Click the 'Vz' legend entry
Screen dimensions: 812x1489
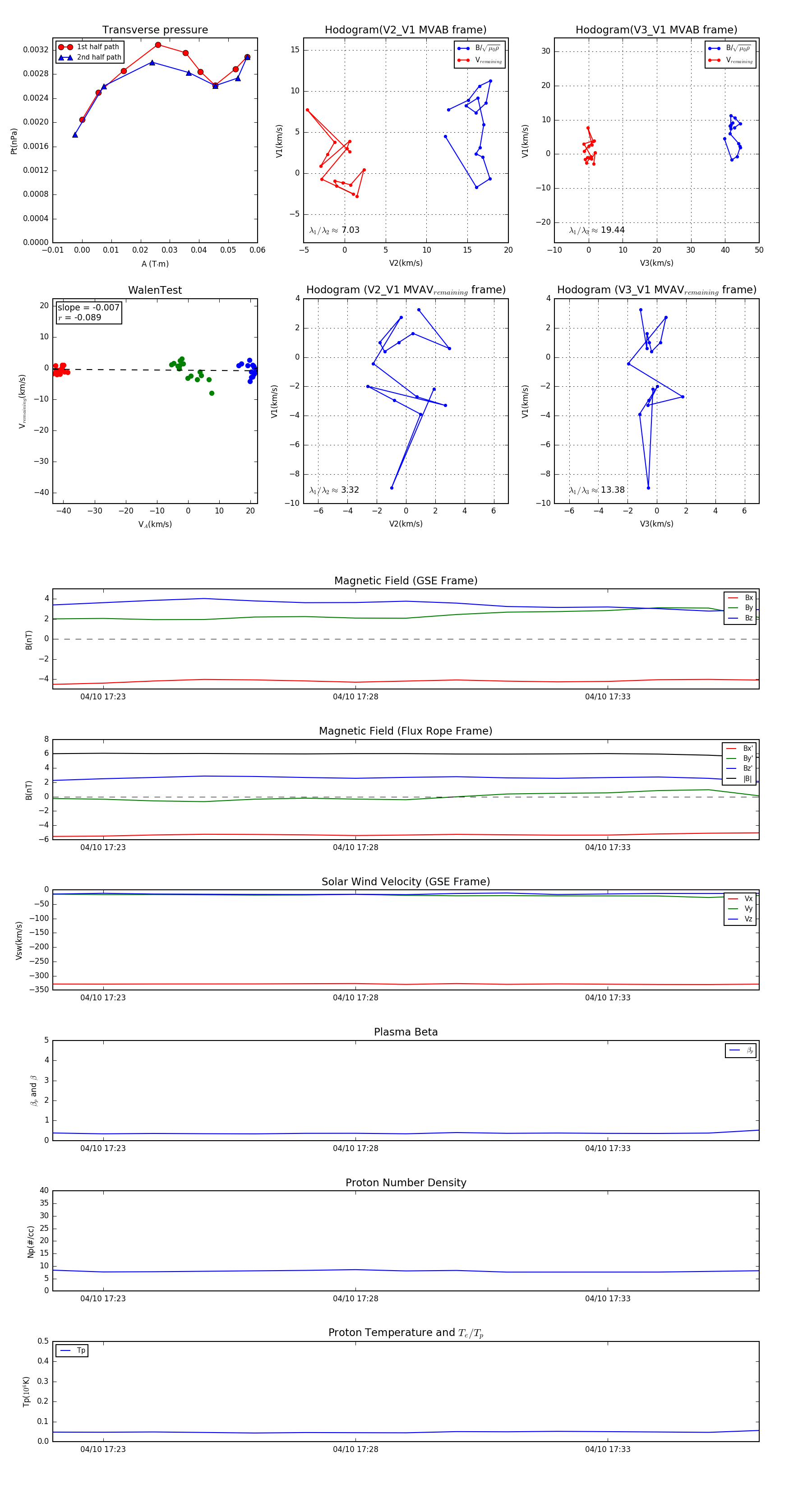coord(741,919)
